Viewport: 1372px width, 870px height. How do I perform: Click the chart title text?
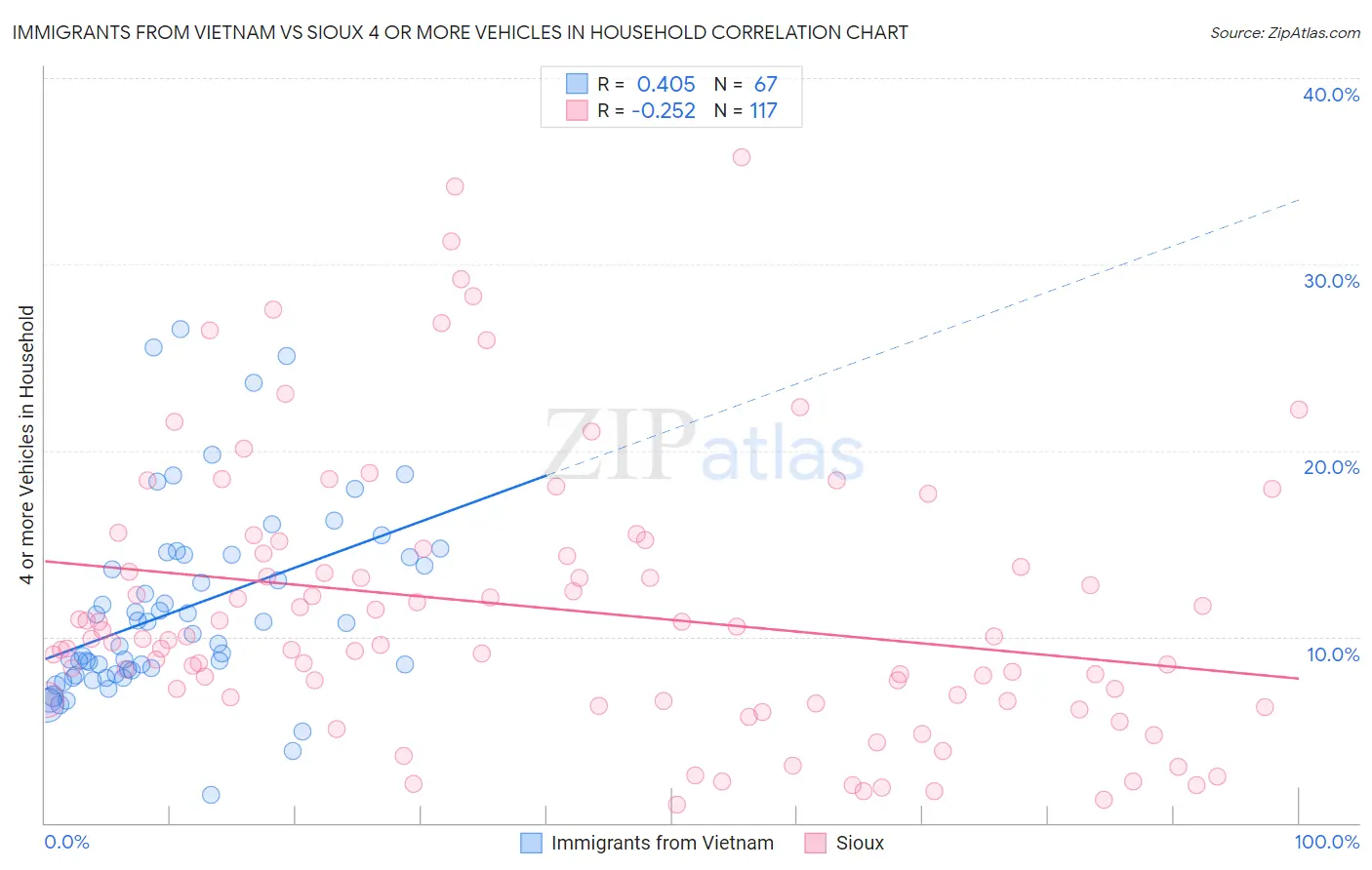pos(460,32)
